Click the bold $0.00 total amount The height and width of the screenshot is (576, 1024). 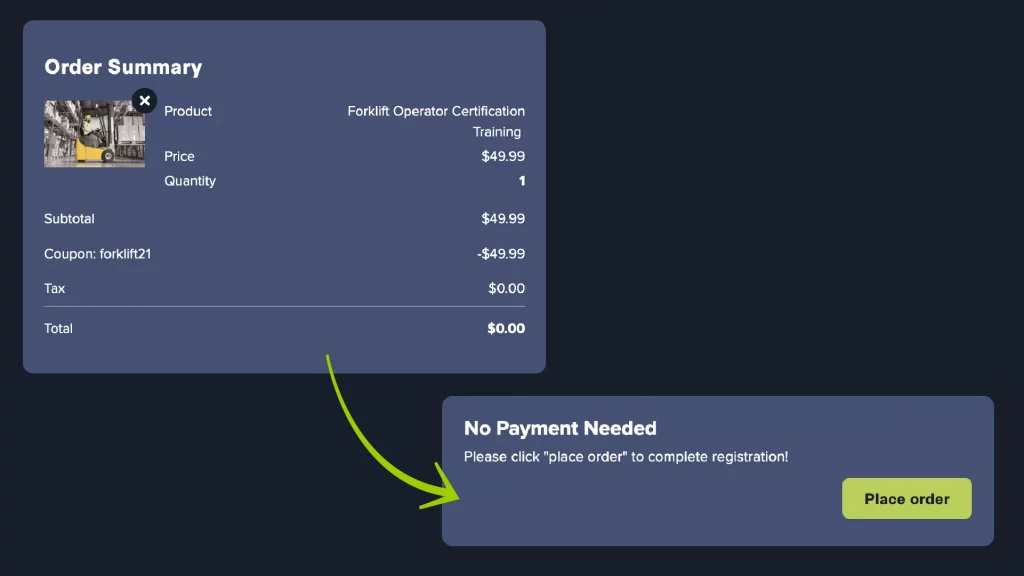(506, 328)
